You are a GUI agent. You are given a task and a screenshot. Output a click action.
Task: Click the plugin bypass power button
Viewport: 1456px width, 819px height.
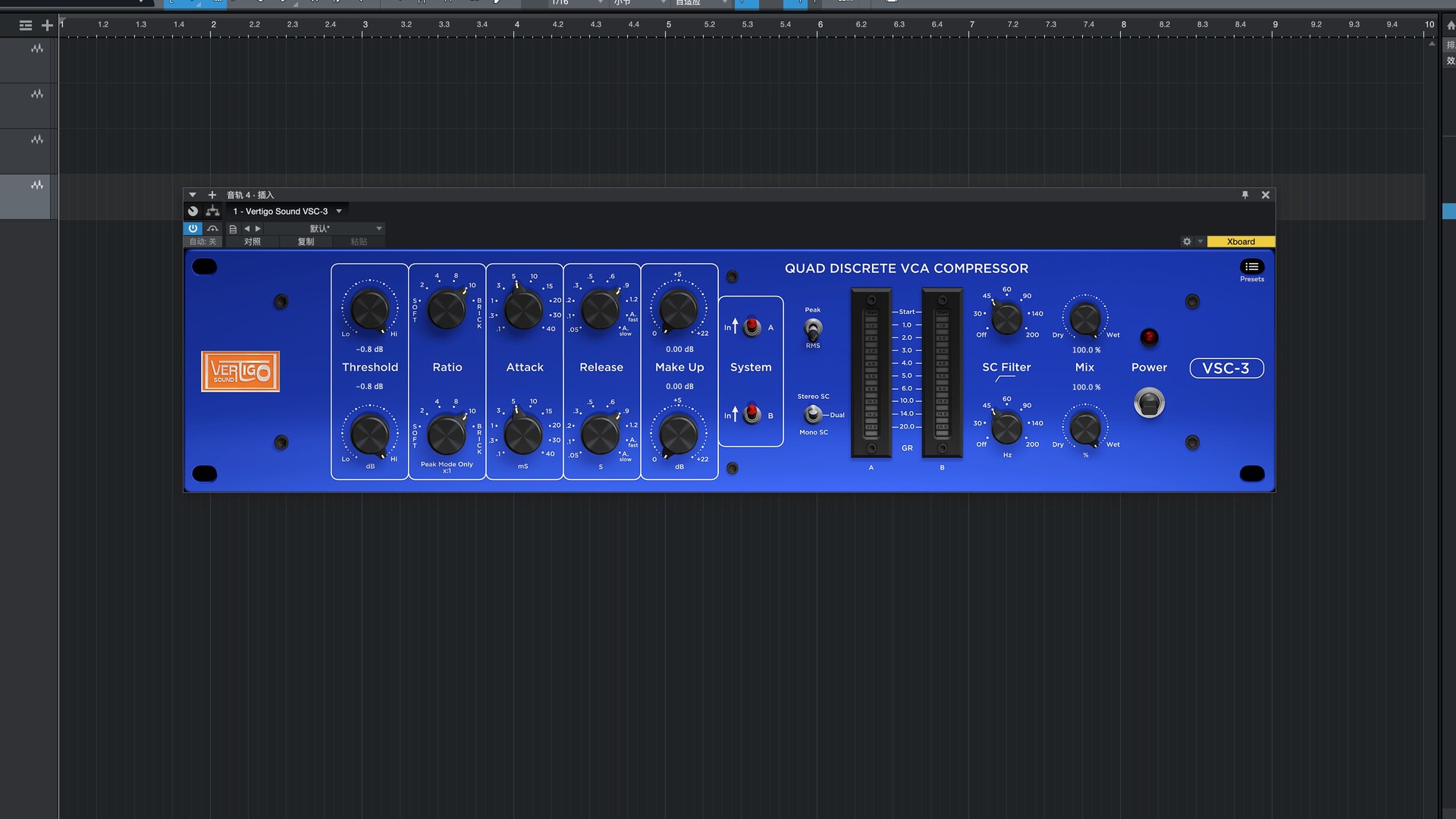pos(193,228)
